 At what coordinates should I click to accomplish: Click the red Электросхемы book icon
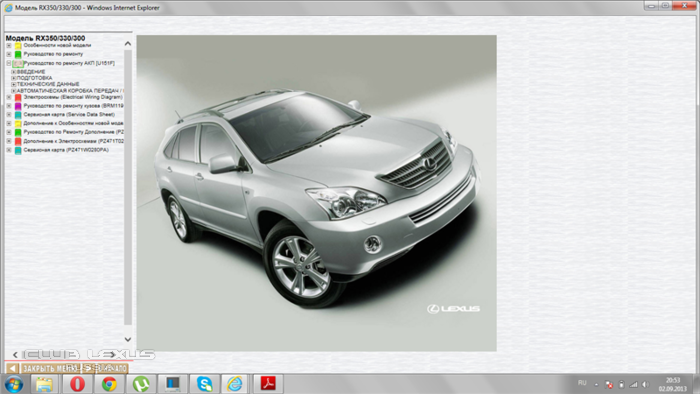18,97
